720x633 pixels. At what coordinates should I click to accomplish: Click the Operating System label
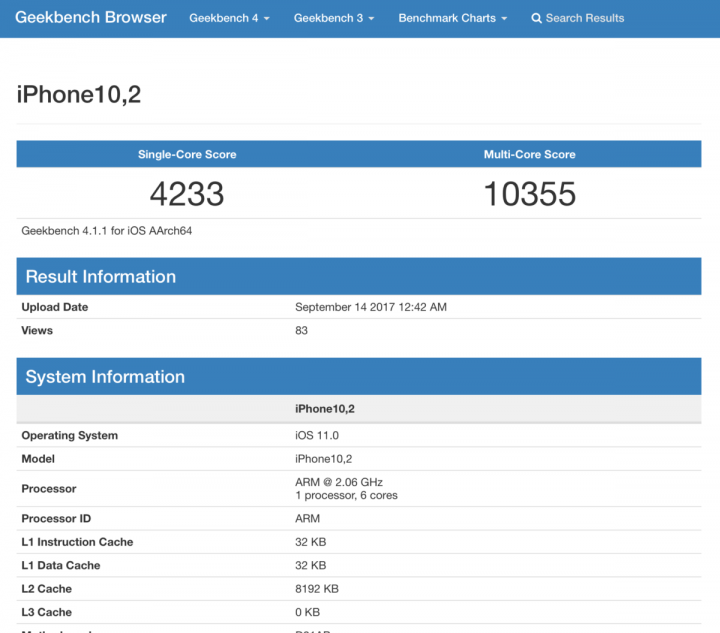pyautogui.click(x=69, y=435)
